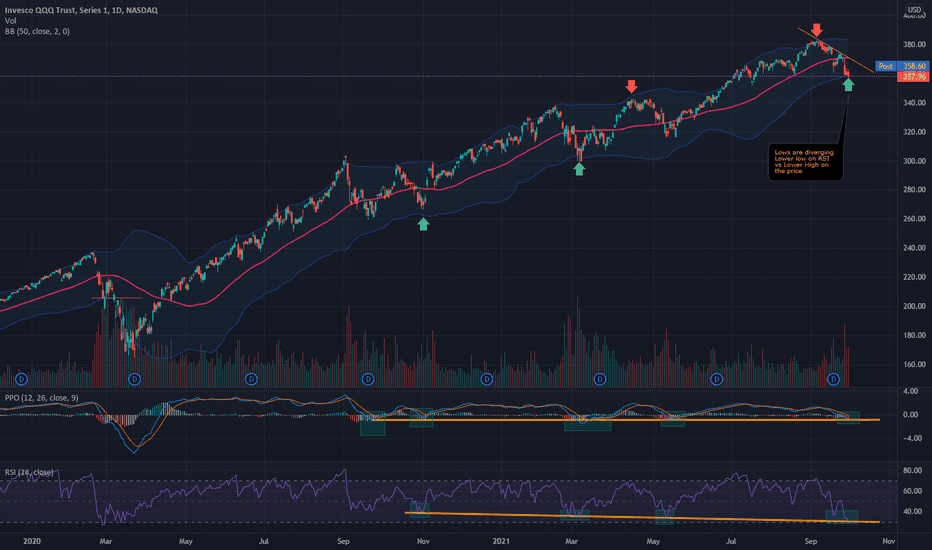Select the BB (50, close, 2, 0) legend
The image size is (932, 550).
point(37,31)
